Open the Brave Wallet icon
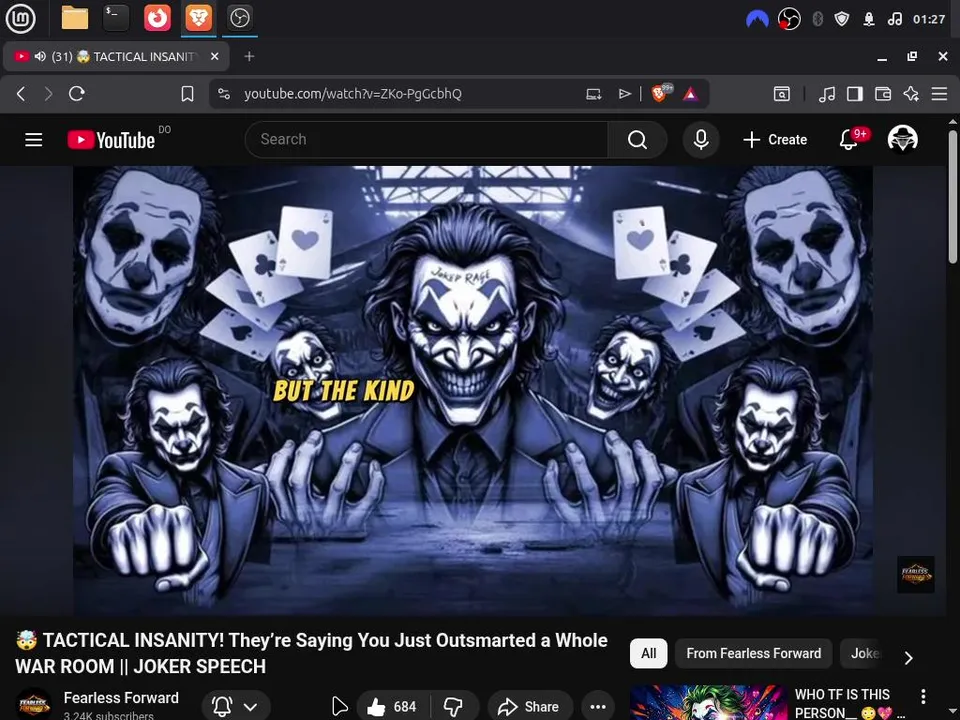 [x=883, y=94]
